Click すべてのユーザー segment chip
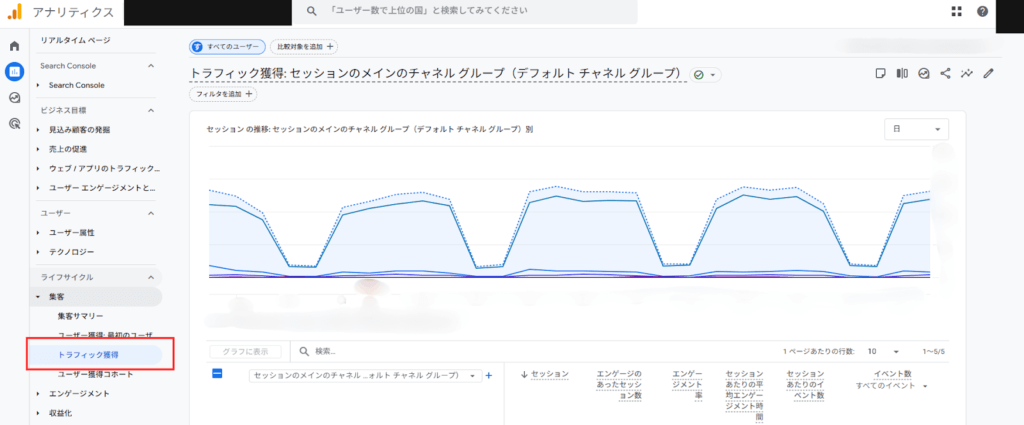The width and height of the screenshot is (1024, 425). point(228,46)
